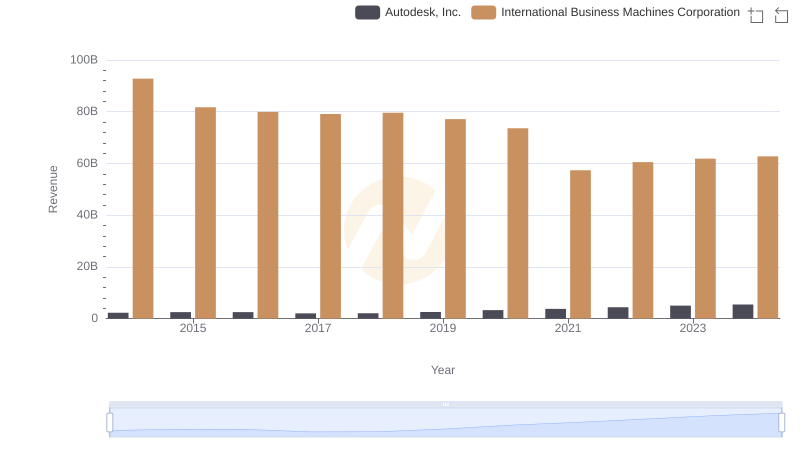Click the 2015 x-axis label

click(x=193, y=328)
